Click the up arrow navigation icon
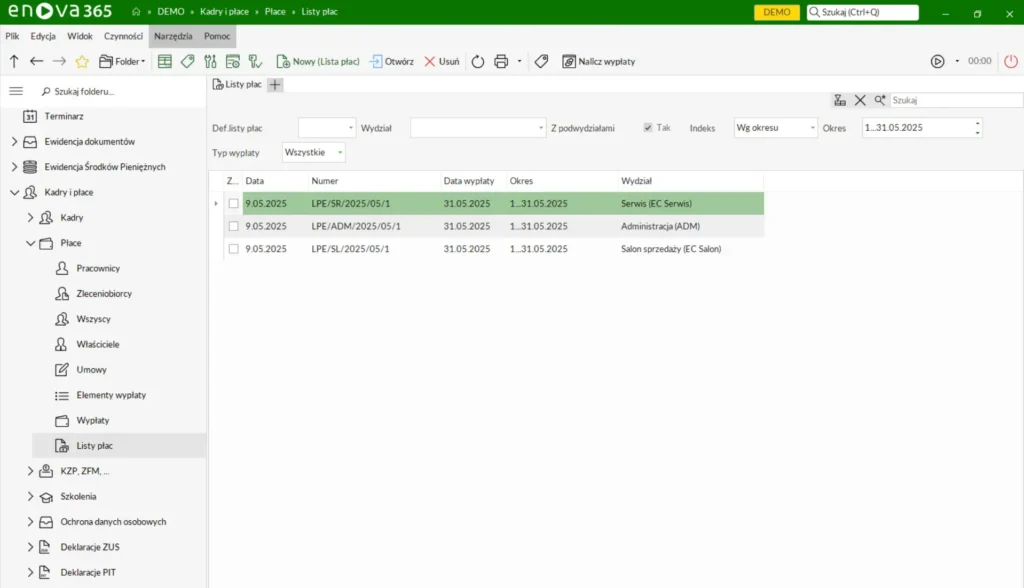The height and width of the screenshot is (588, 1024). (x=14, y=61)
